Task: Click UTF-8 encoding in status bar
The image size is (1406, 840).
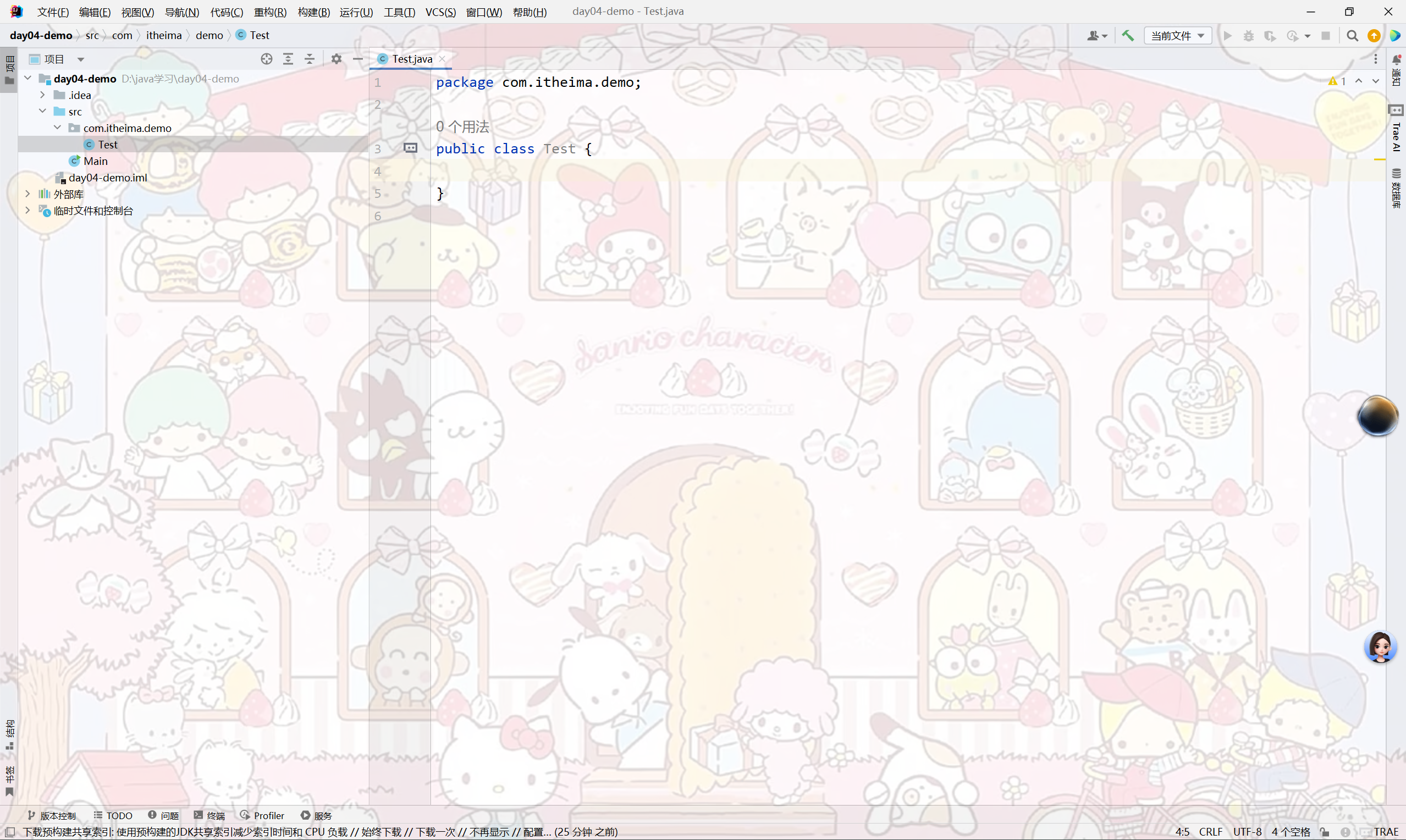Action: pos(1248,832)
